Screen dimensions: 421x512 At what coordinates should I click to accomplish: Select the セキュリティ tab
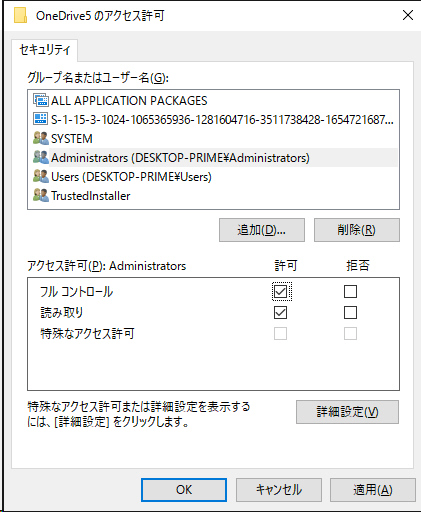click(x=45, y=50)
